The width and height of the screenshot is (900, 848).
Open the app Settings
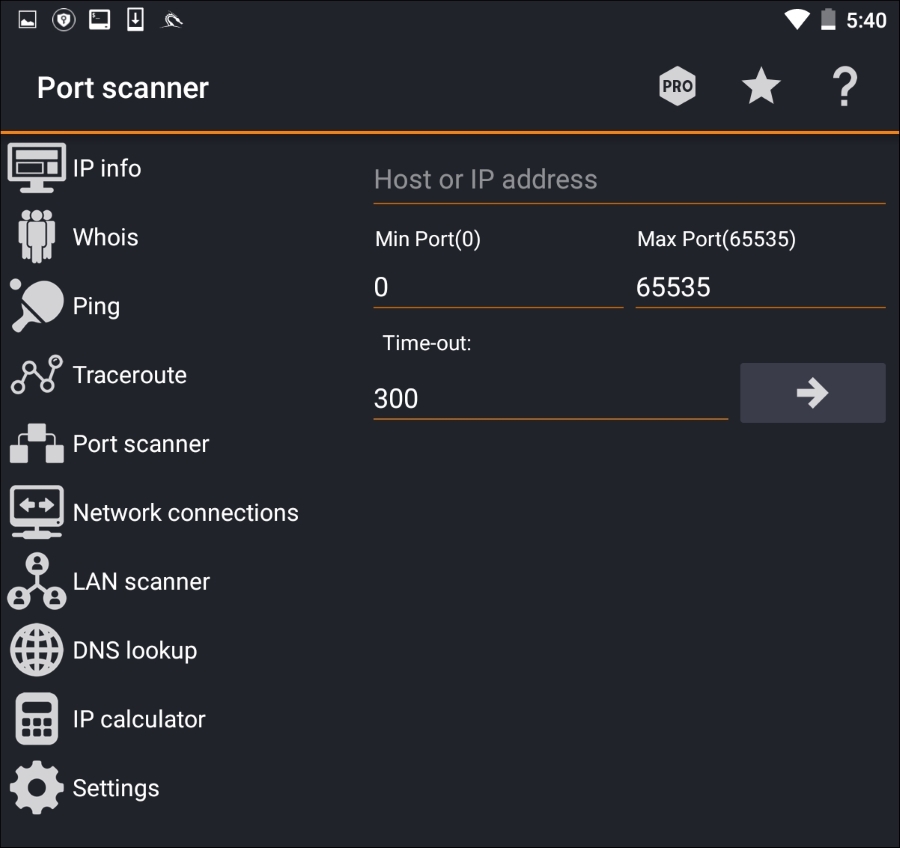click(116, 787)
